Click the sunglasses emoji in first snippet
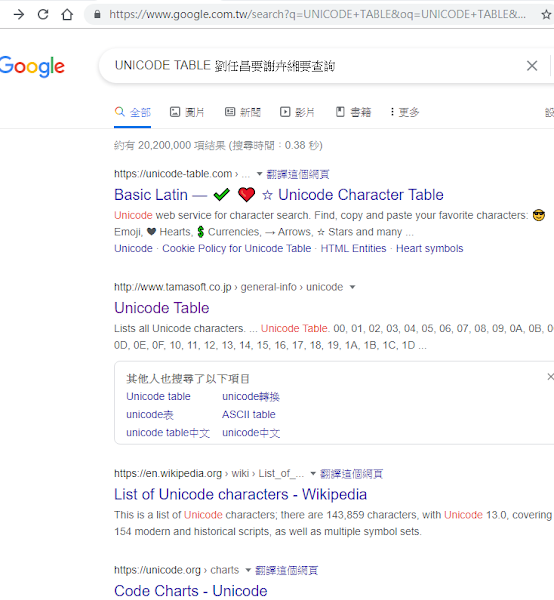 click(x=539, y=215)
